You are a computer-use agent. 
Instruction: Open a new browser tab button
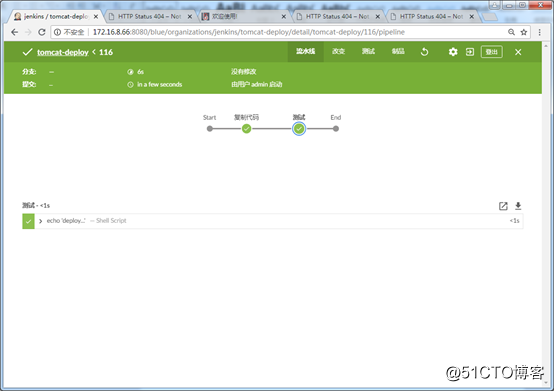pyautogui.click(x=489, y=17)
